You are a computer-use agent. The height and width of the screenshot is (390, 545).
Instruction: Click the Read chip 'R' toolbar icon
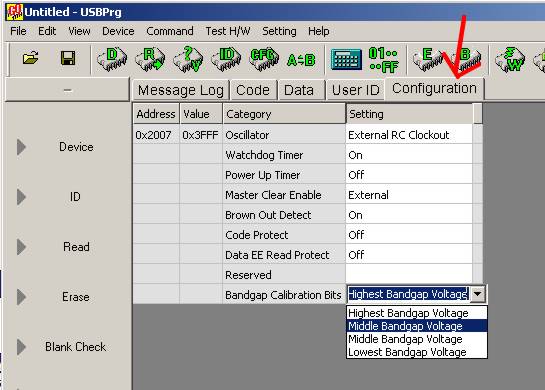pos(150,59)
